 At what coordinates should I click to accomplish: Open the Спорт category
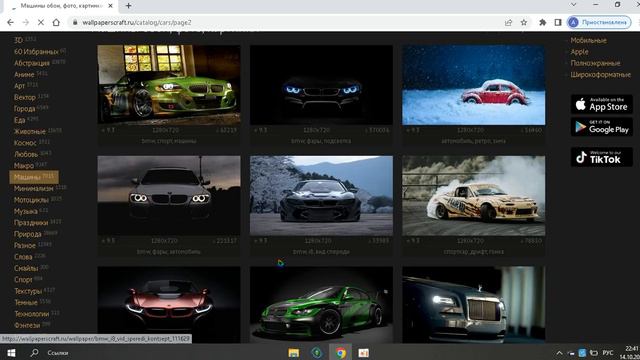click(23, 280)
